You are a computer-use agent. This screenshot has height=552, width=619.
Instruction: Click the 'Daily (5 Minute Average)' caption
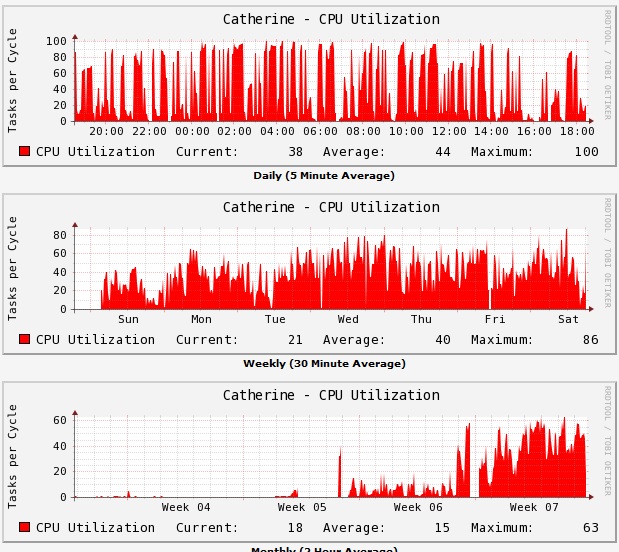point(324,176)
